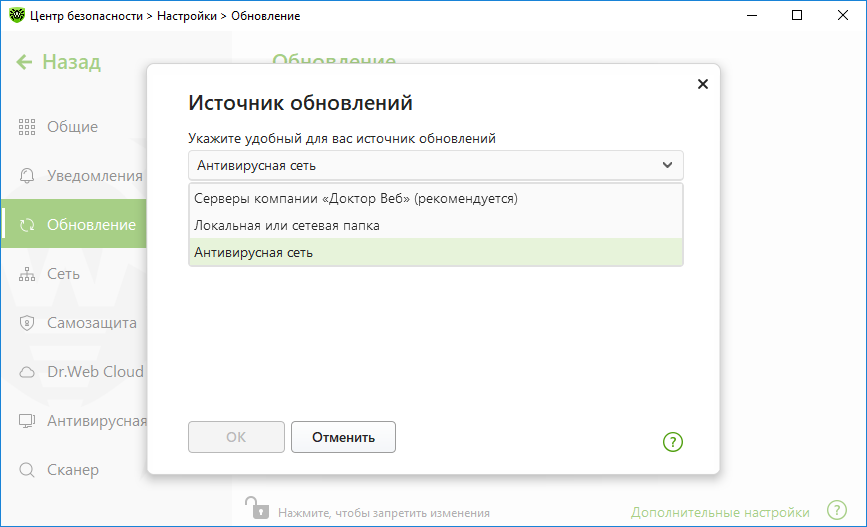Open the Сканер settings section
Screen dimensions: 867x527
pos(74,470)
